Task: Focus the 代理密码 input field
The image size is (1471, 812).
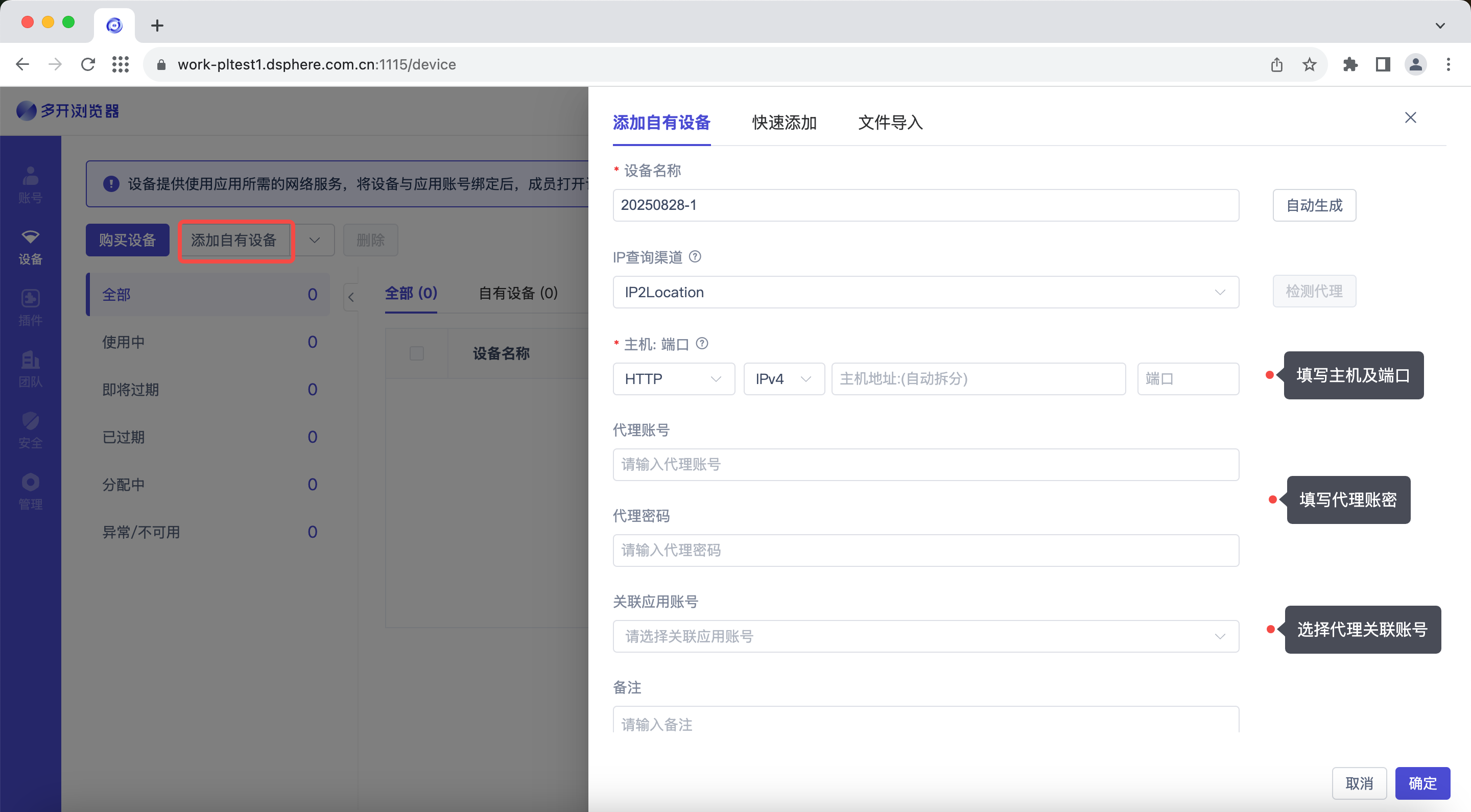Action: (926, 551)
